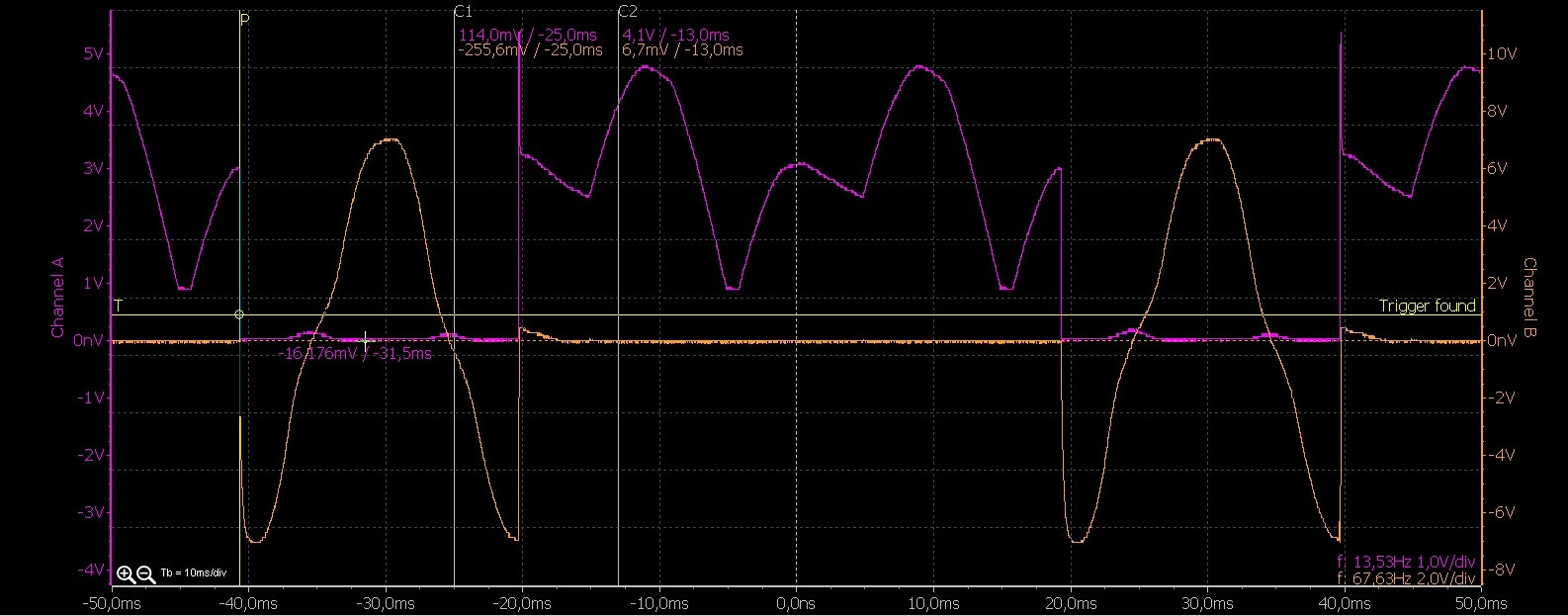Click the white measurement crosshair near 0mV
The width and height of the screenshot is (1568, 616).
coord(366,339)
